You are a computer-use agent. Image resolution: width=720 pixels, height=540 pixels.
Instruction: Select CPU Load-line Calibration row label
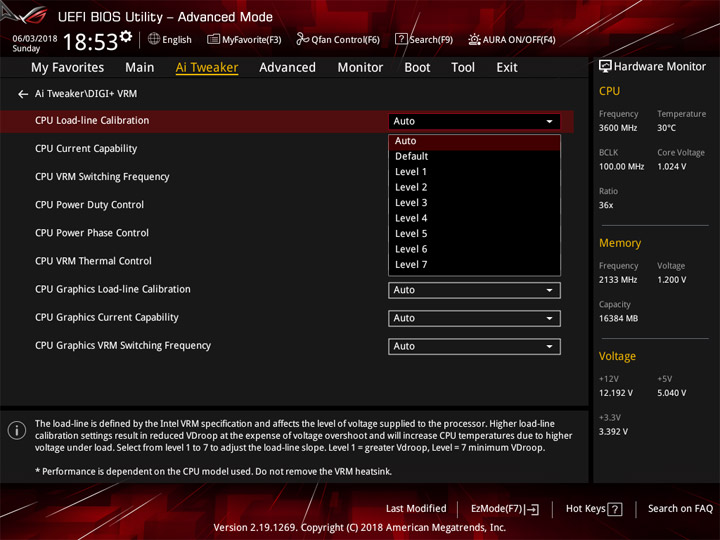92,121
